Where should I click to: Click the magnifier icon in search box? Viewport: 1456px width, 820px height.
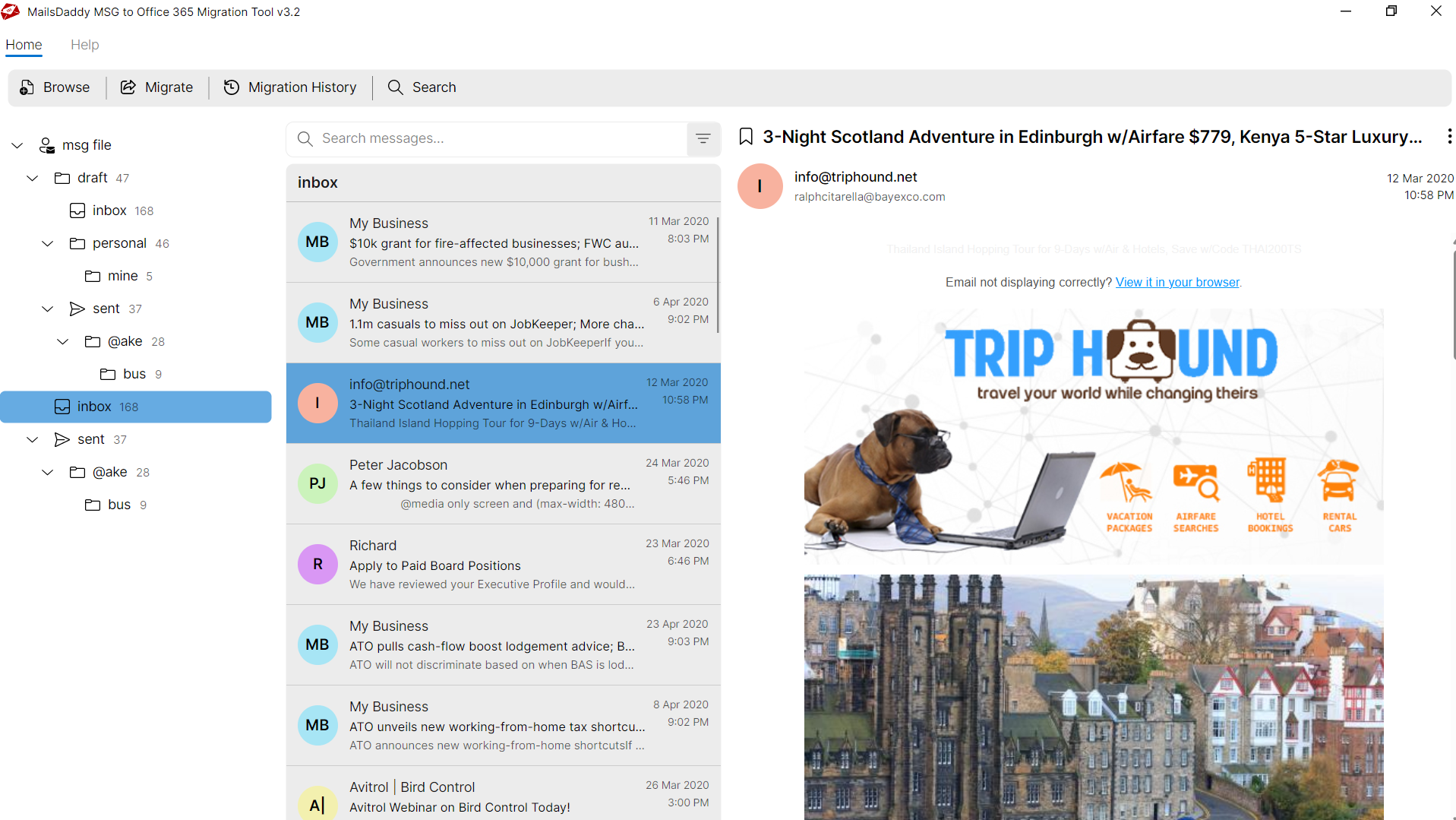coord(305,138)
